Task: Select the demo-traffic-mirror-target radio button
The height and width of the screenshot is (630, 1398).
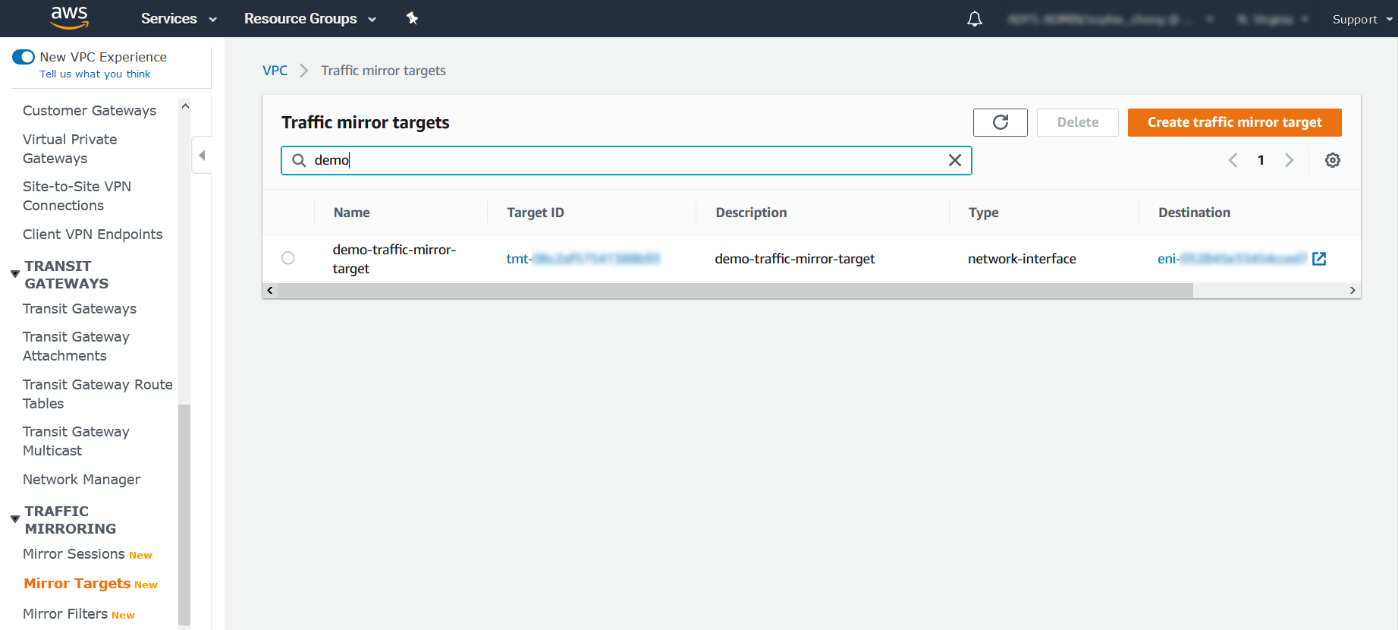Action: click(288, 258)
